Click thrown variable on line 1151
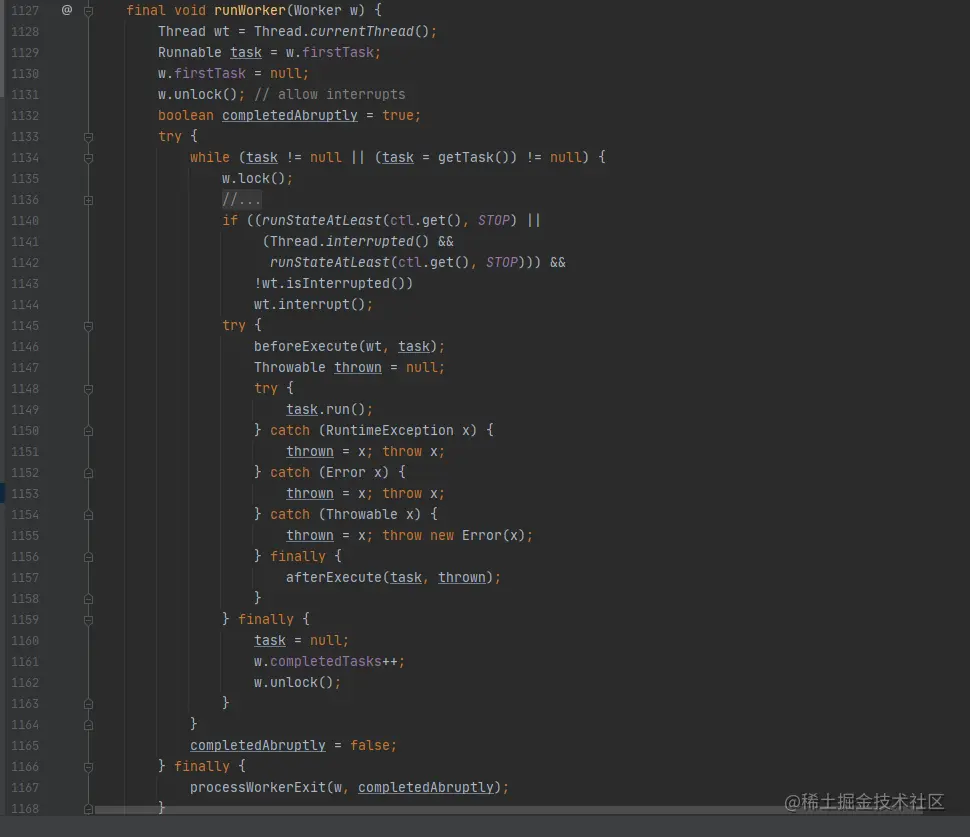Viewport: 970px width, 837px height. point(309,452)
